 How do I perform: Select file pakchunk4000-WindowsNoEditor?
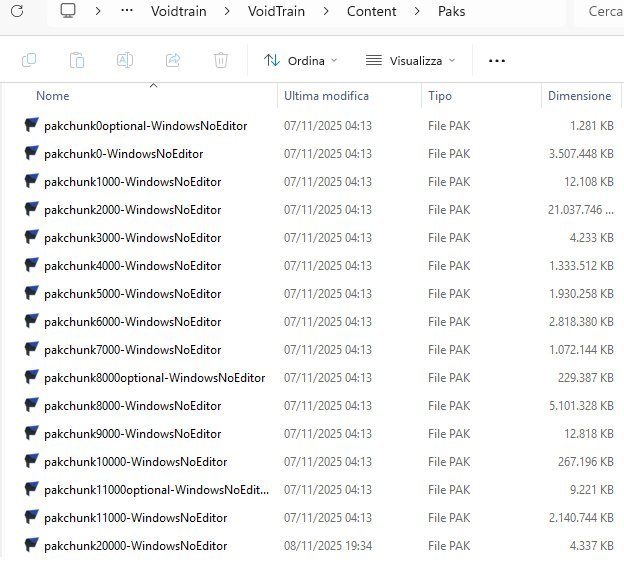(x=133, y=265)
